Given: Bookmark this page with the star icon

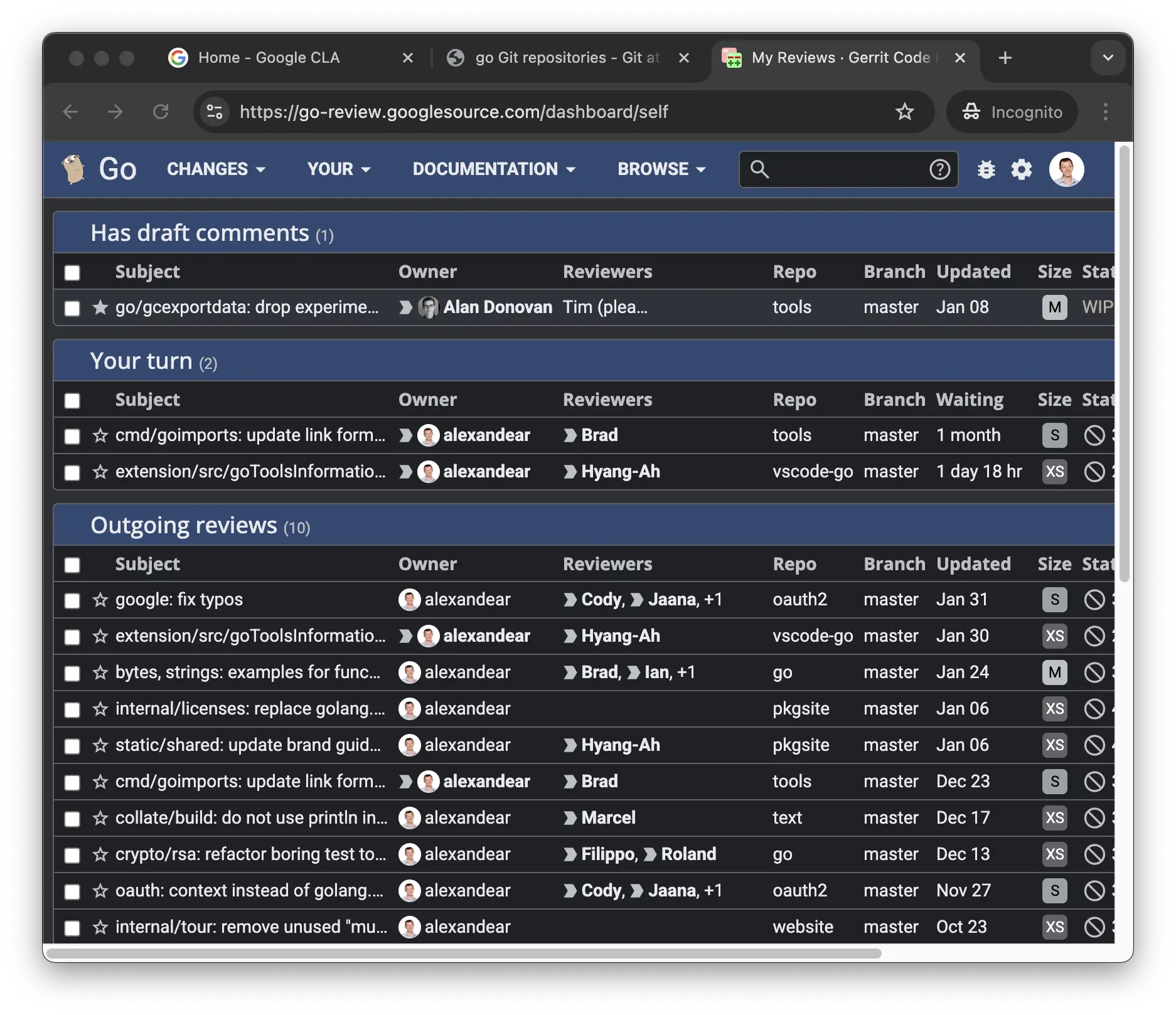Looking at the screenshot, I should tap(904, 112).
